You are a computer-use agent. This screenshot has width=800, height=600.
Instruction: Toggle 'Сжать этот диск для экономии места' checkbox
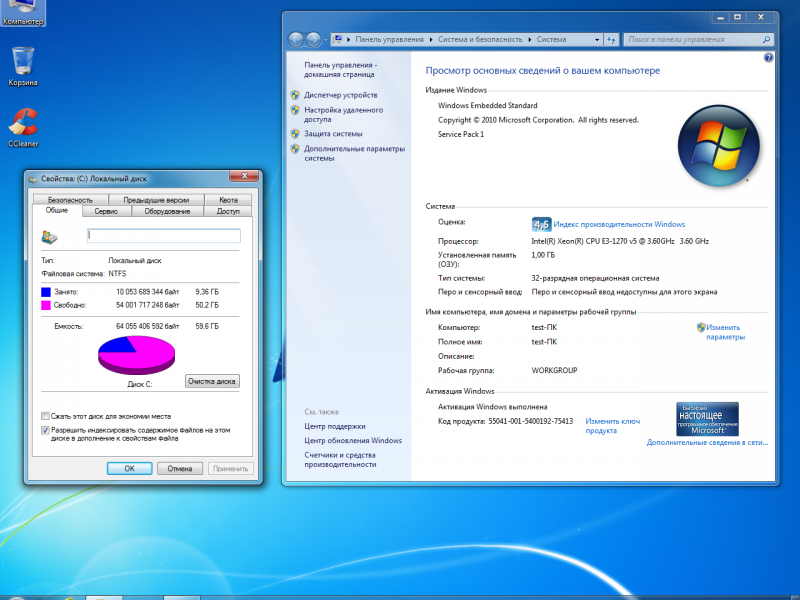coord(45,416)
